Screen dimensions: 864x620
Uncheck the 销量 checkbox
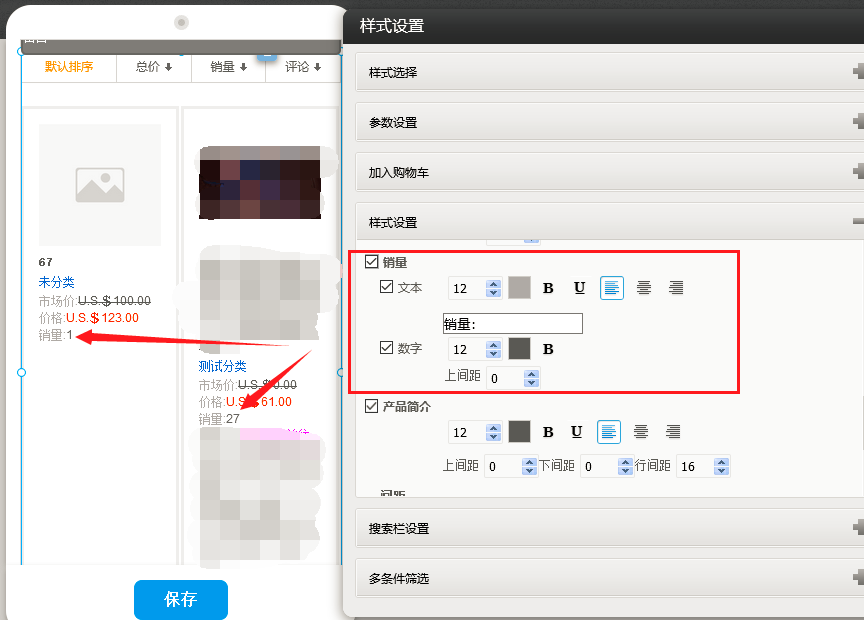point(372,262)
